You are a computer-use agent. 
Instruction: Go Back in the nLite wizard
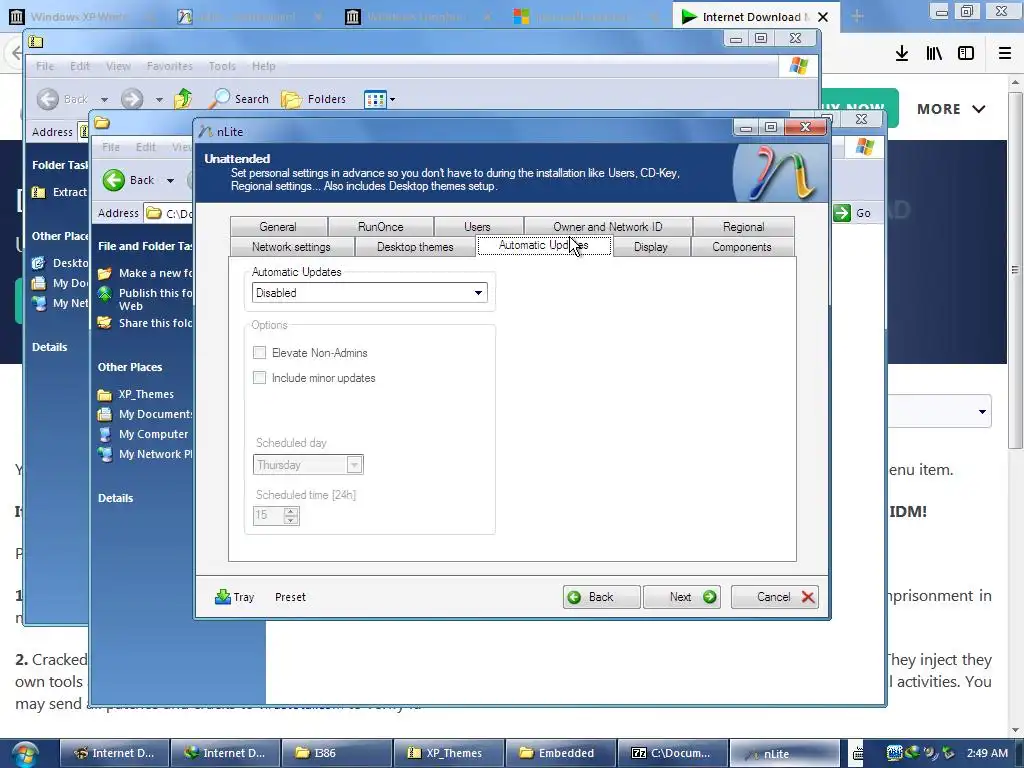pyautogui.click(x=601, y=597)
